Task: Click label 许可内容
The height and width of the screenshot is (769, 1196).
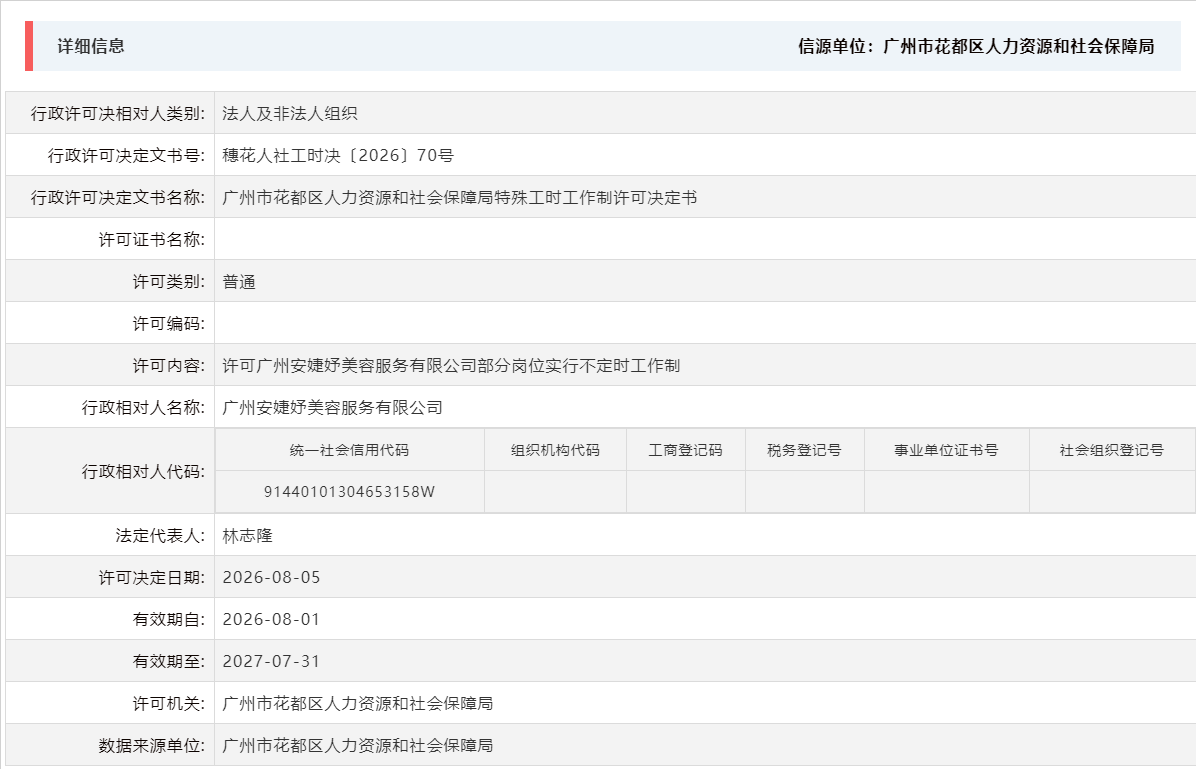Action: (x=169, y=365)
